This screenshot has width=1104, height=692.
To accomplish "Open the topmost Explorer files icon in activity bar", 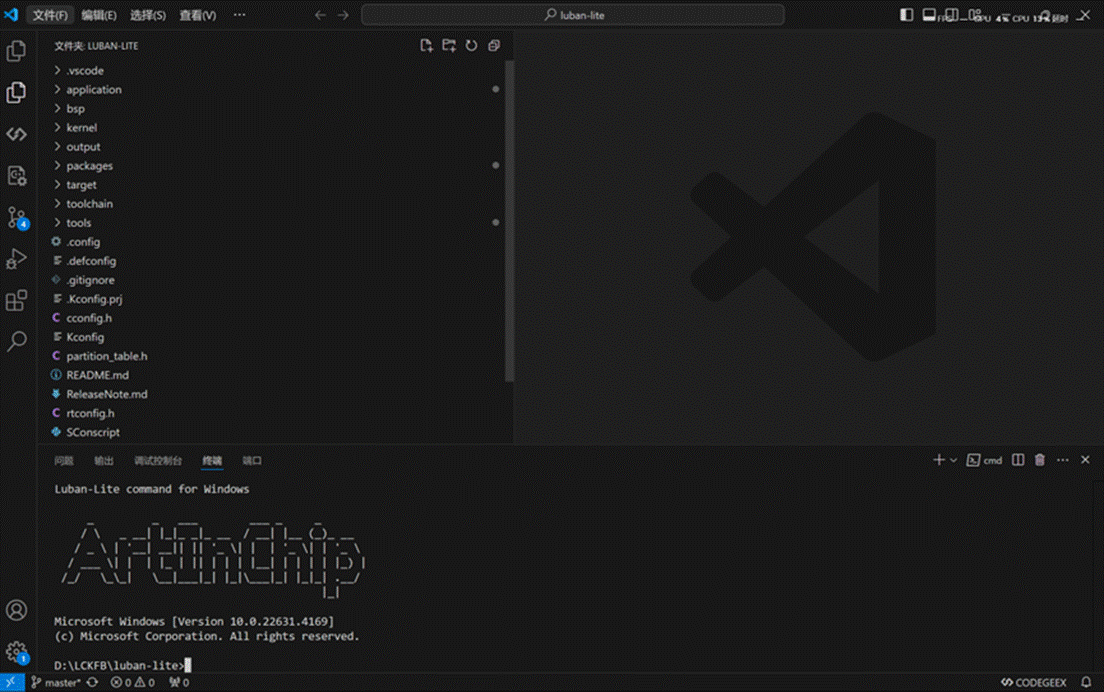I will tap(16, 51).
